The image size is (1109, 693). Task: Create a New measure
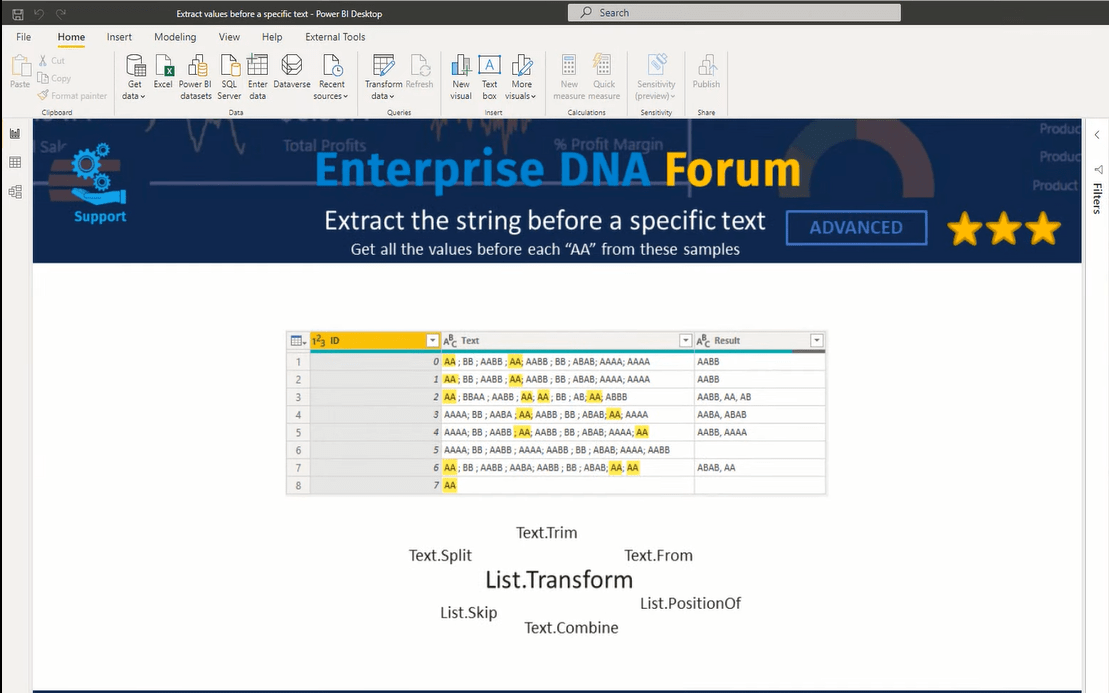[569, 77]
